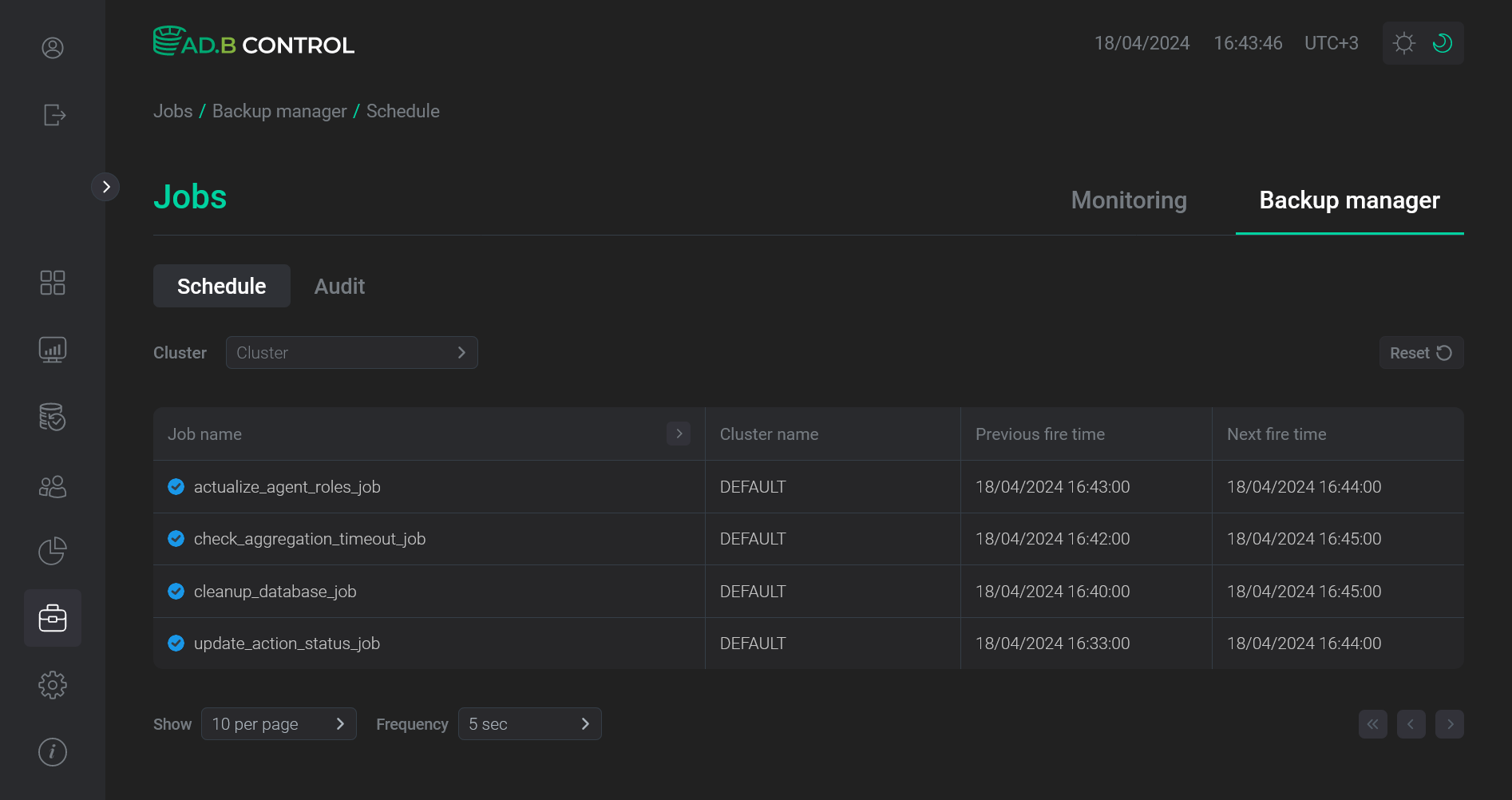The image size is (1512, 800).
Task: Open the monitoring chart icon in sidebar
Action: [x=52, y=349]
